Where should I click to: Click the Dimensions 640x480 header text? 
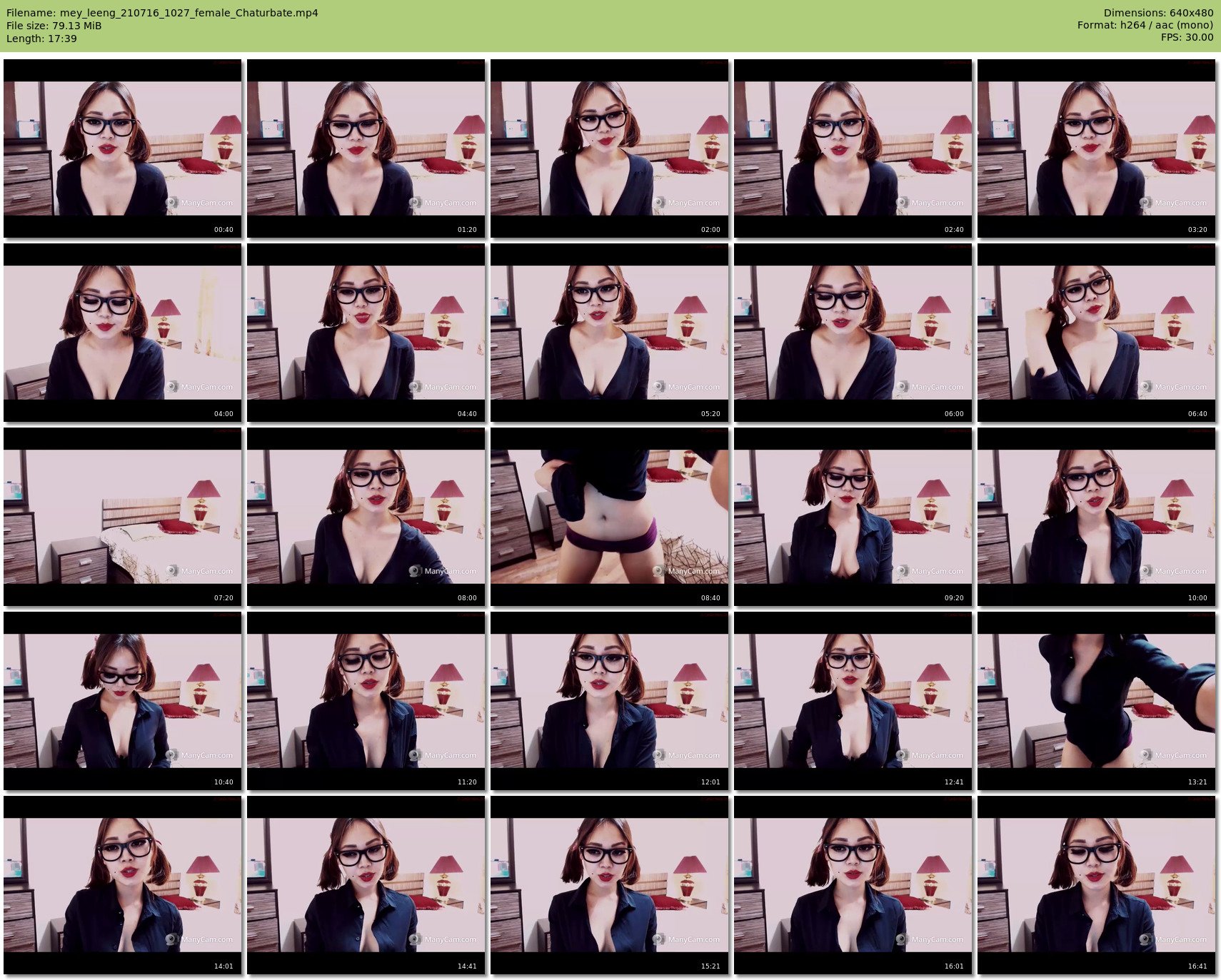[1157, 13]
